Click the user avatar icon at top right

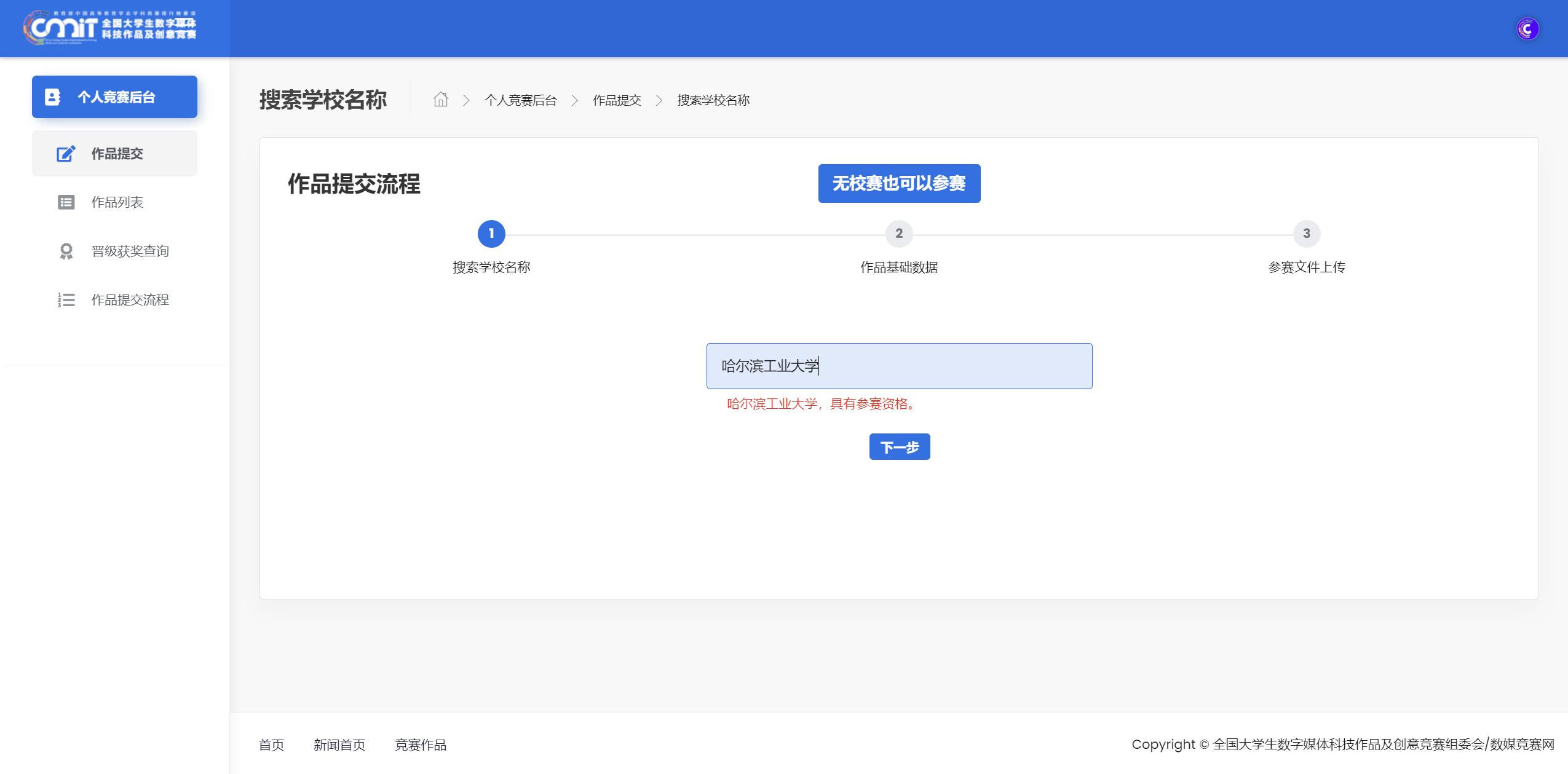1527,29
